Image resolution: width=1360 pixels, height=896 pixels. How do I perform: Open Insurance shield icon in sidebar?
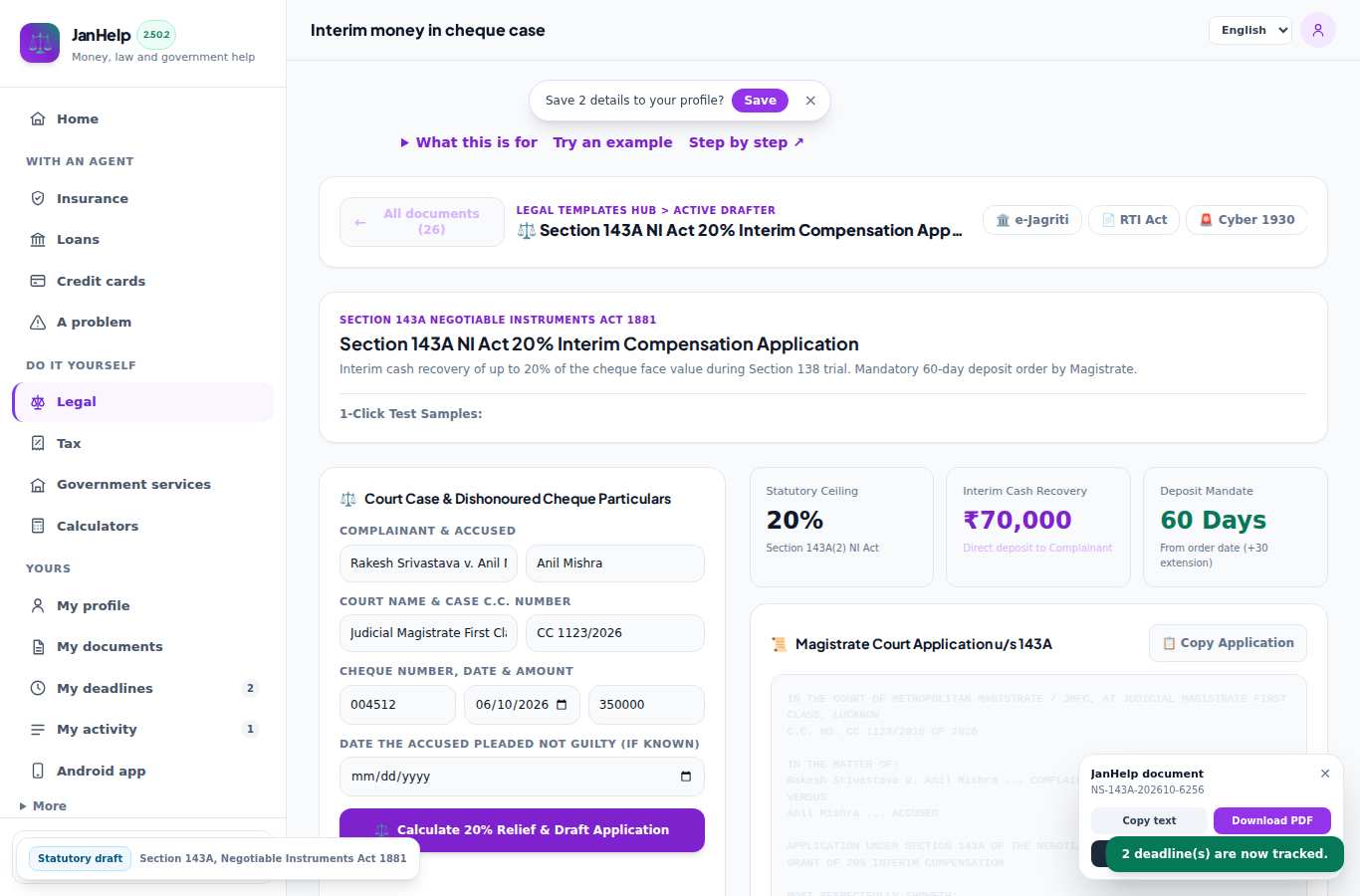[38, 198]
